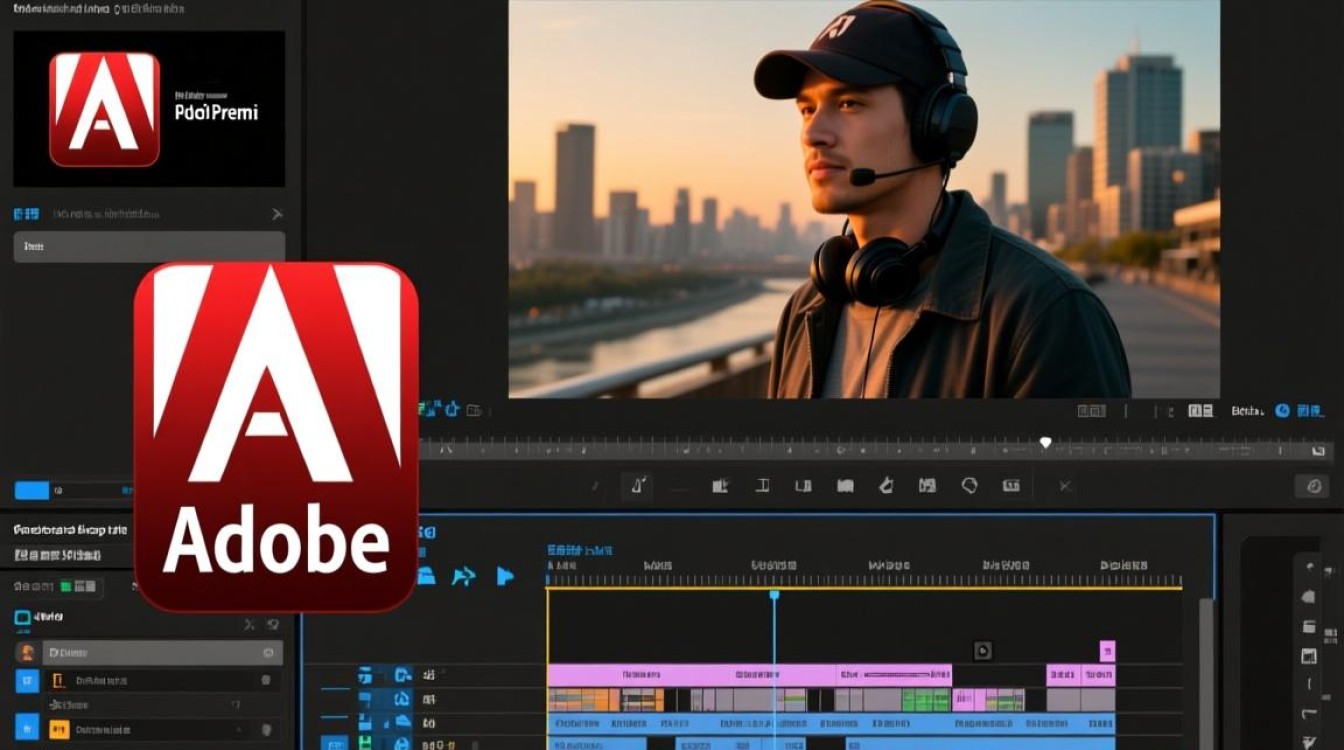
Task: Click the yellow icon in the bottom project row
Action: point(59,729)
